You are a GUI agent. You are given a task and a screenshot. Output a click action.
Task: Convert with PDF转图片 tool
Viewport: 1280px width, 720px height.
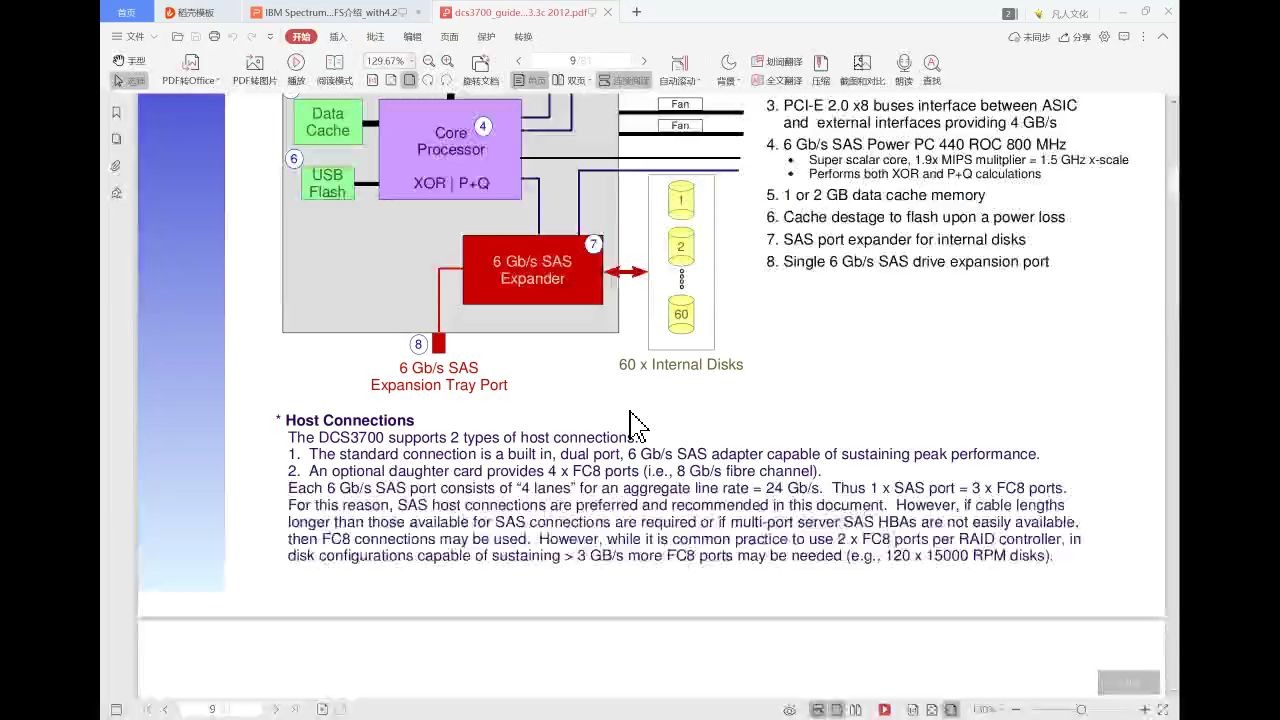click(255, 71)
